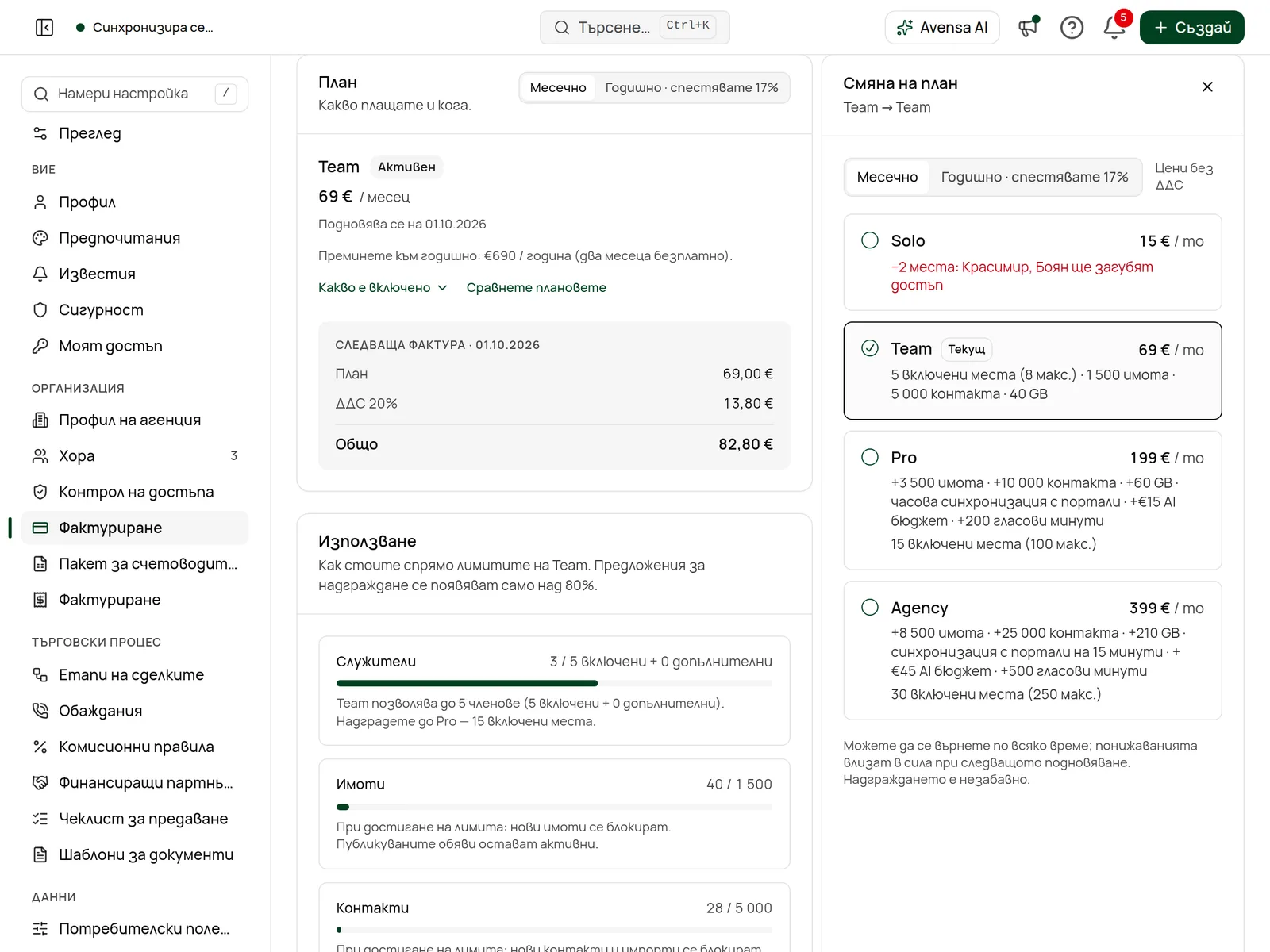Open Известия bell sidebar item
The height and width of the screenshot is (952, 1270).
[x=135, y=274]
